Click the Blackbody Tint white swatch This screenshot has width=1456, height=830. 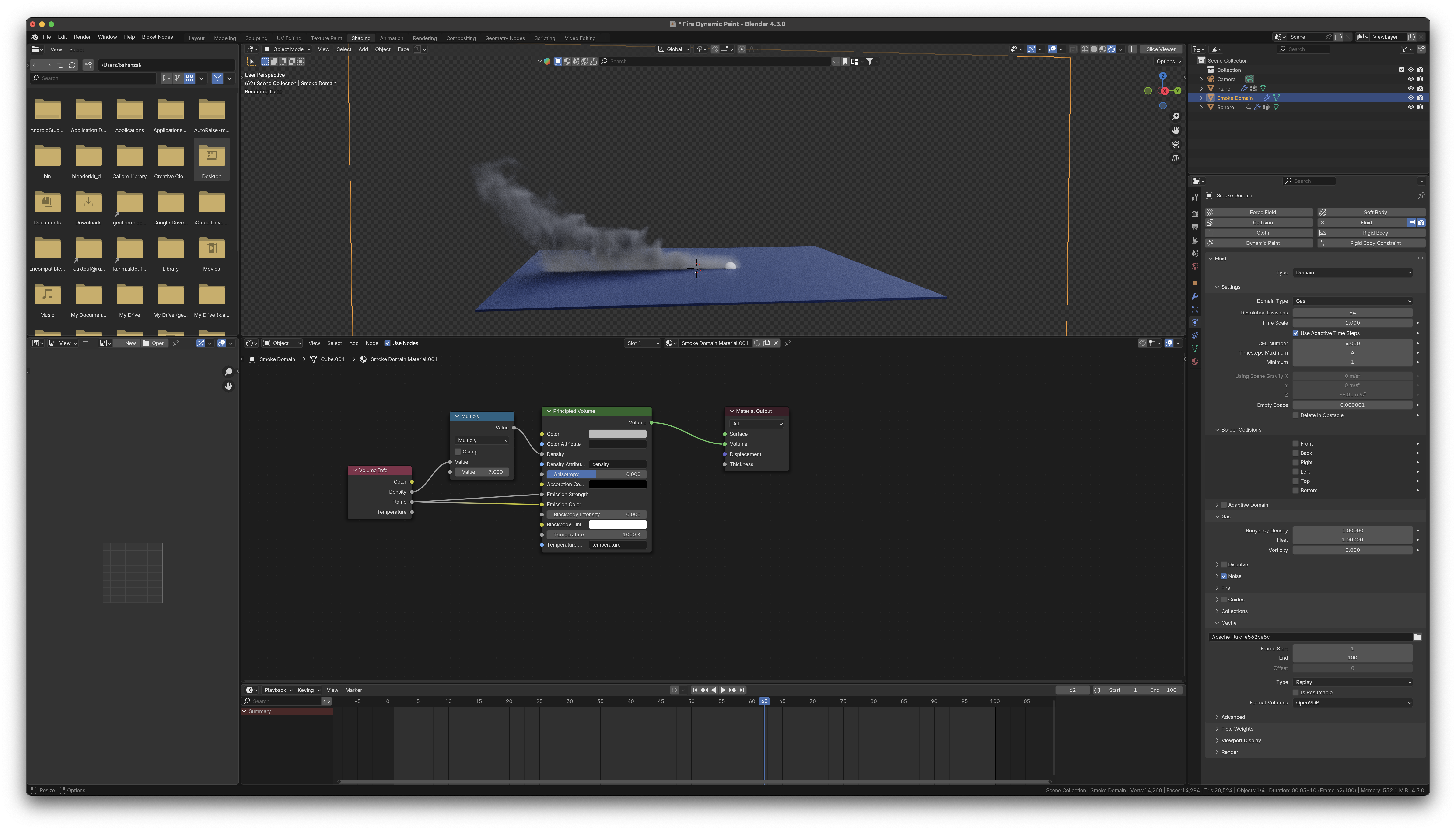point(617,524)
